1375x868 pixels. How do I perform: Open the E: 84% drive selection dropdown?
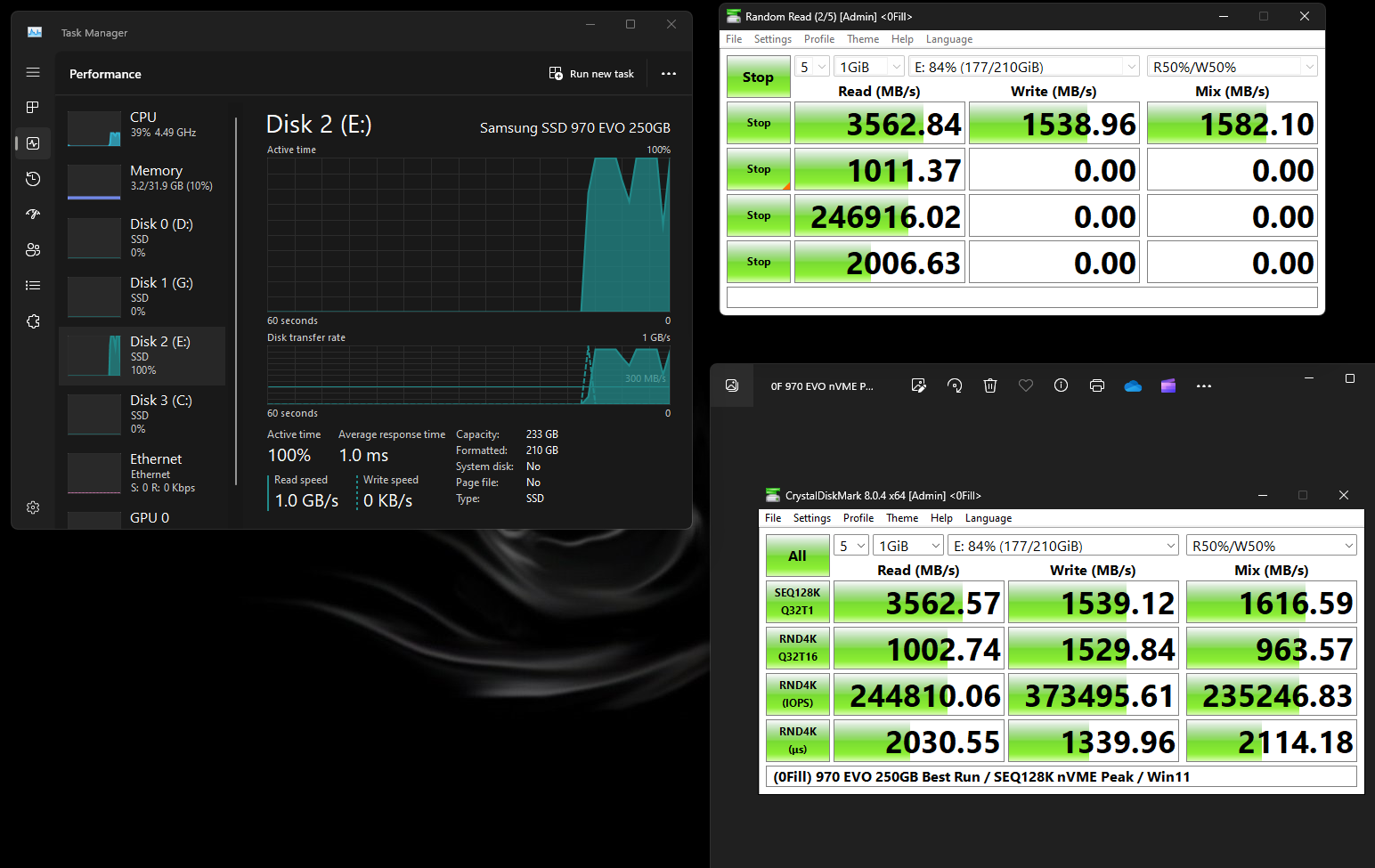tap(1024, 67)
